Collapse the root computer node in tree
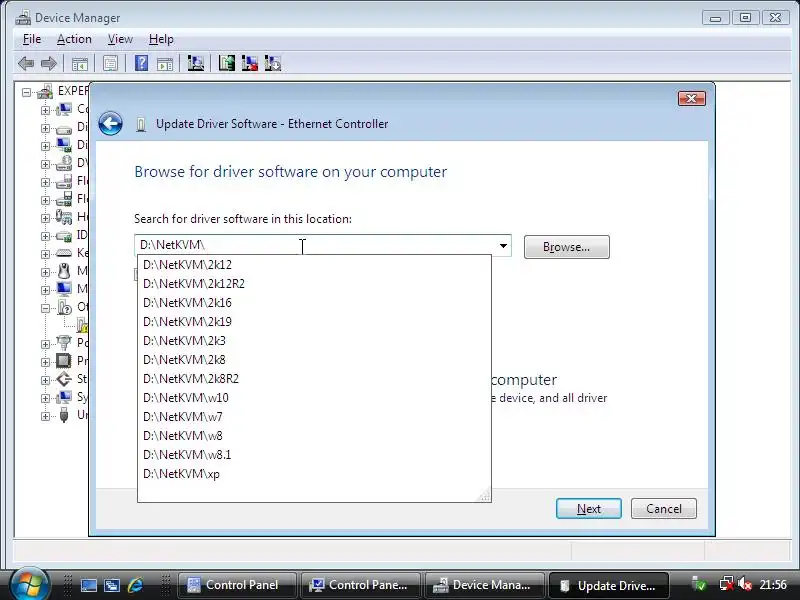This screenshot has height=600, width=800. [x=26, y=92]
